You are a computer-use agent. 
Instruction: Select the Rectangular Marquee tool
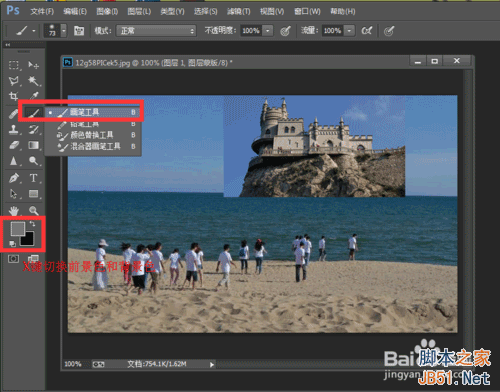(x=14, y=65)
